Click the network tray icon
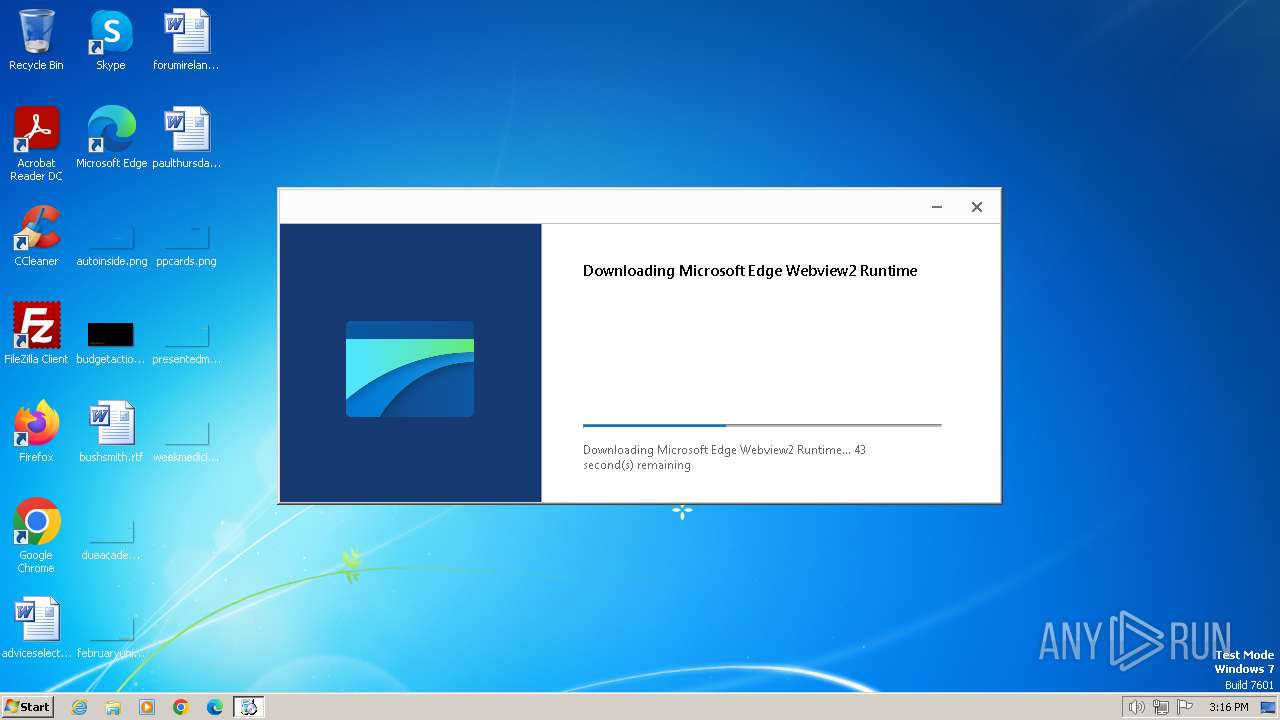1280x720 pixels. (x=1161, y=707)
